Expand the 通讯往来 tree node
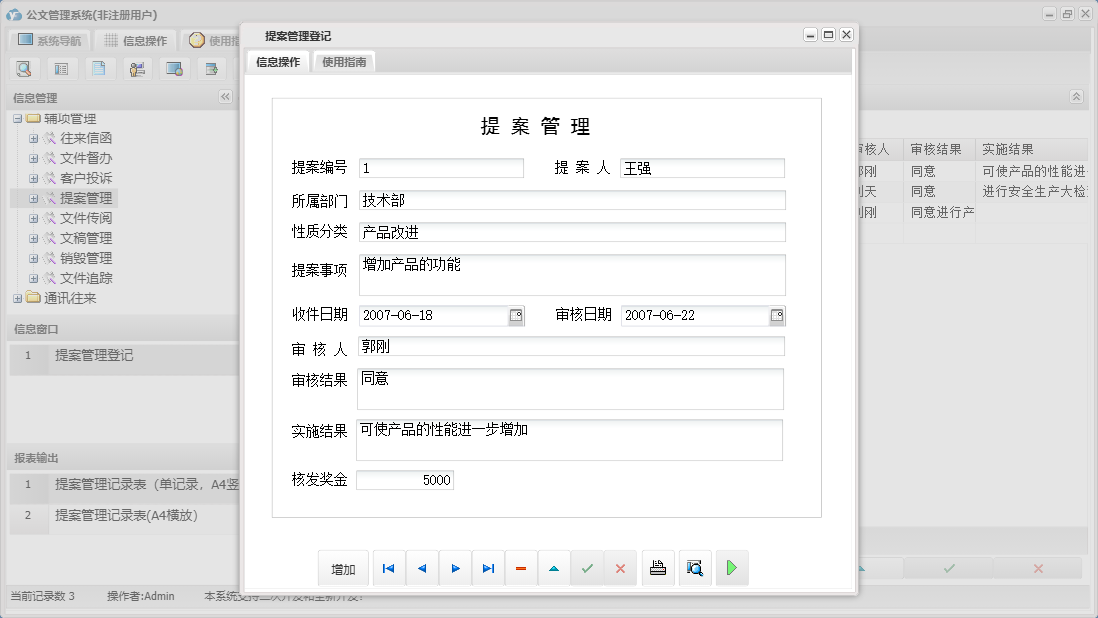 17,298
